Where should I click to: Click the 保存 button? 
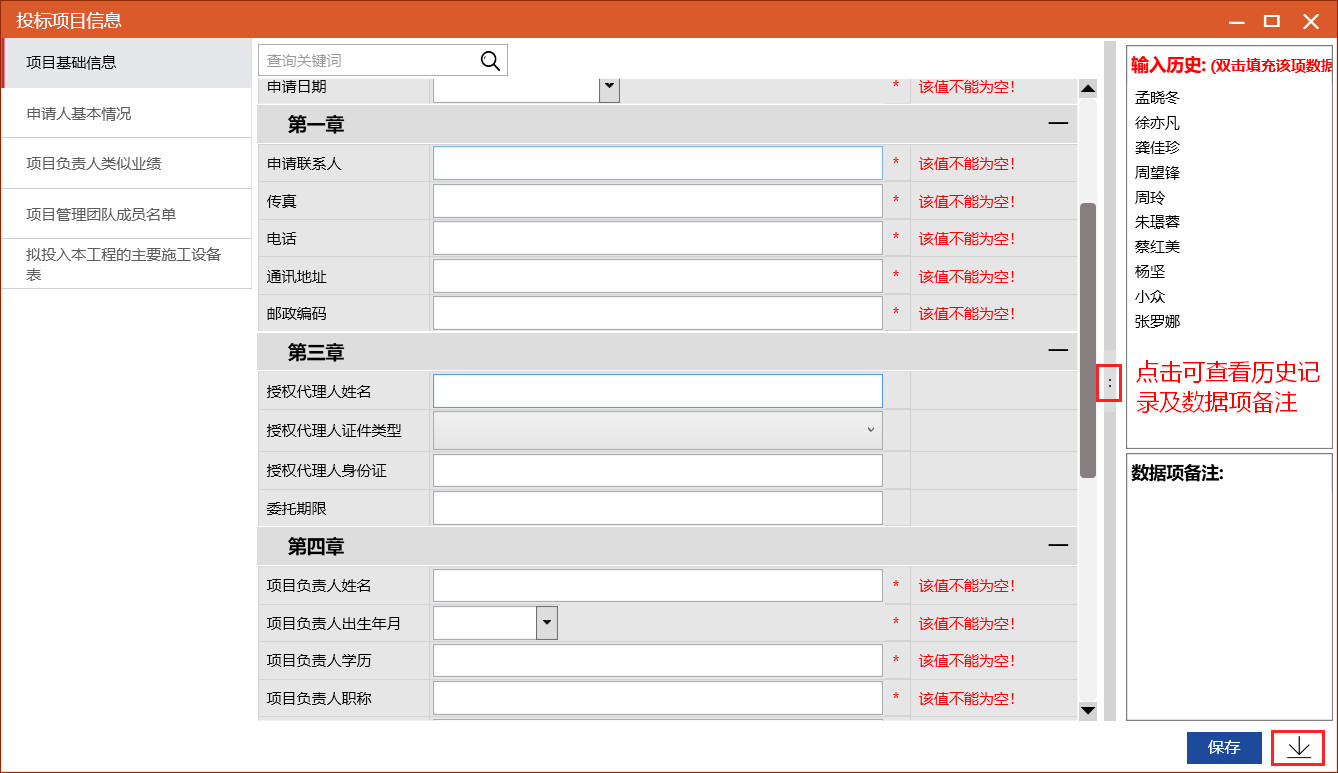[1224, 747]
